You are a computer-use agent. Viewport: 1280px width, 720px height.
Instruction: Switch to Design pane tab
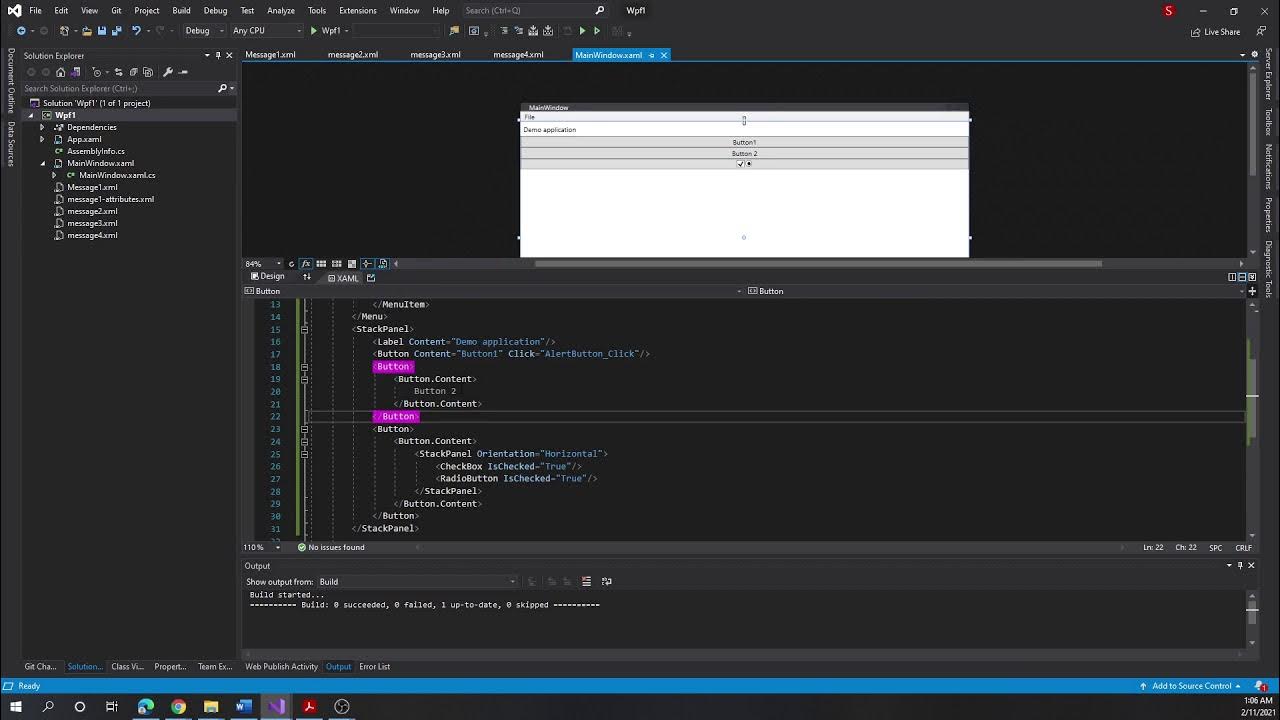(267, 276)
